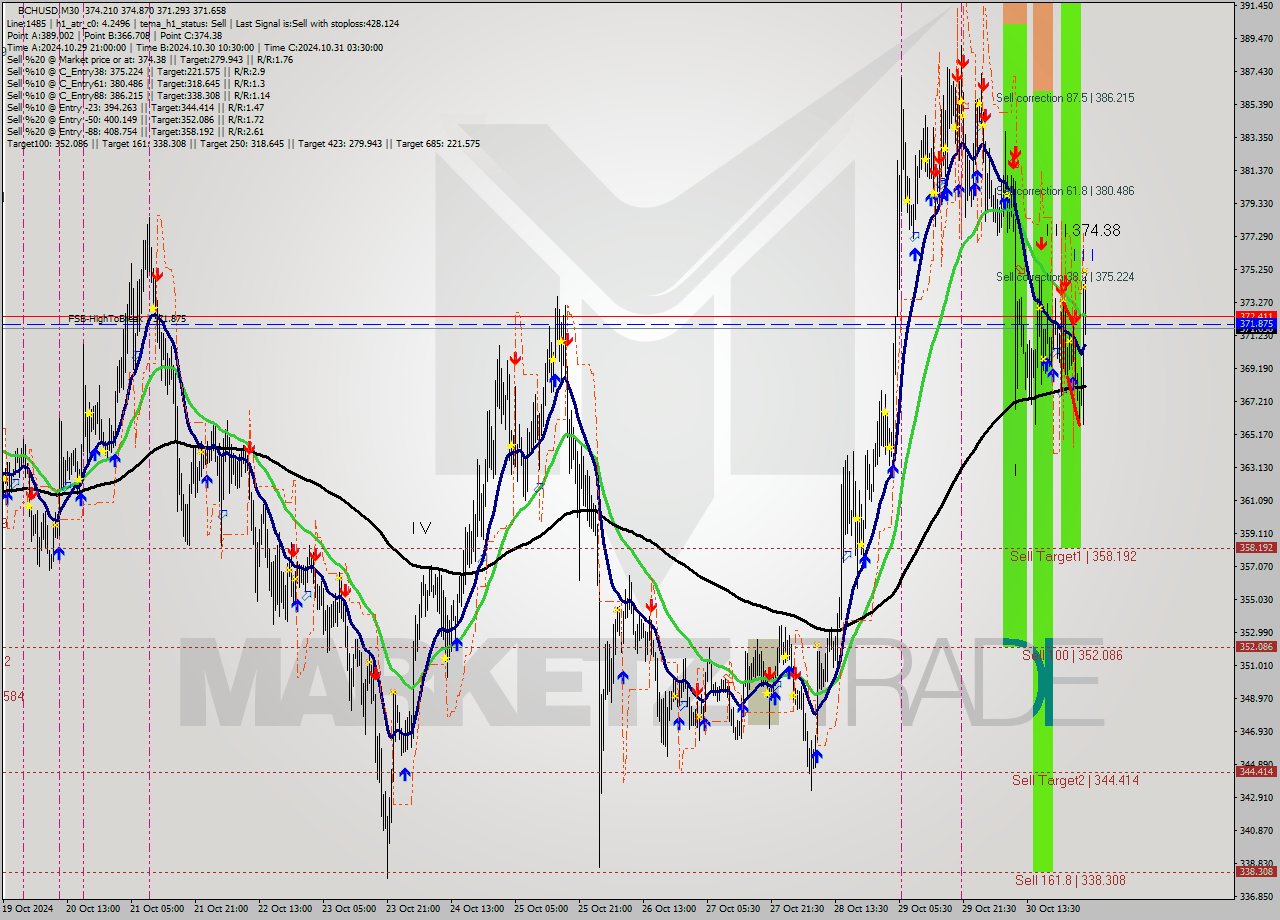
Task: Click the 348.970 price axis value
Action: 1256,699
